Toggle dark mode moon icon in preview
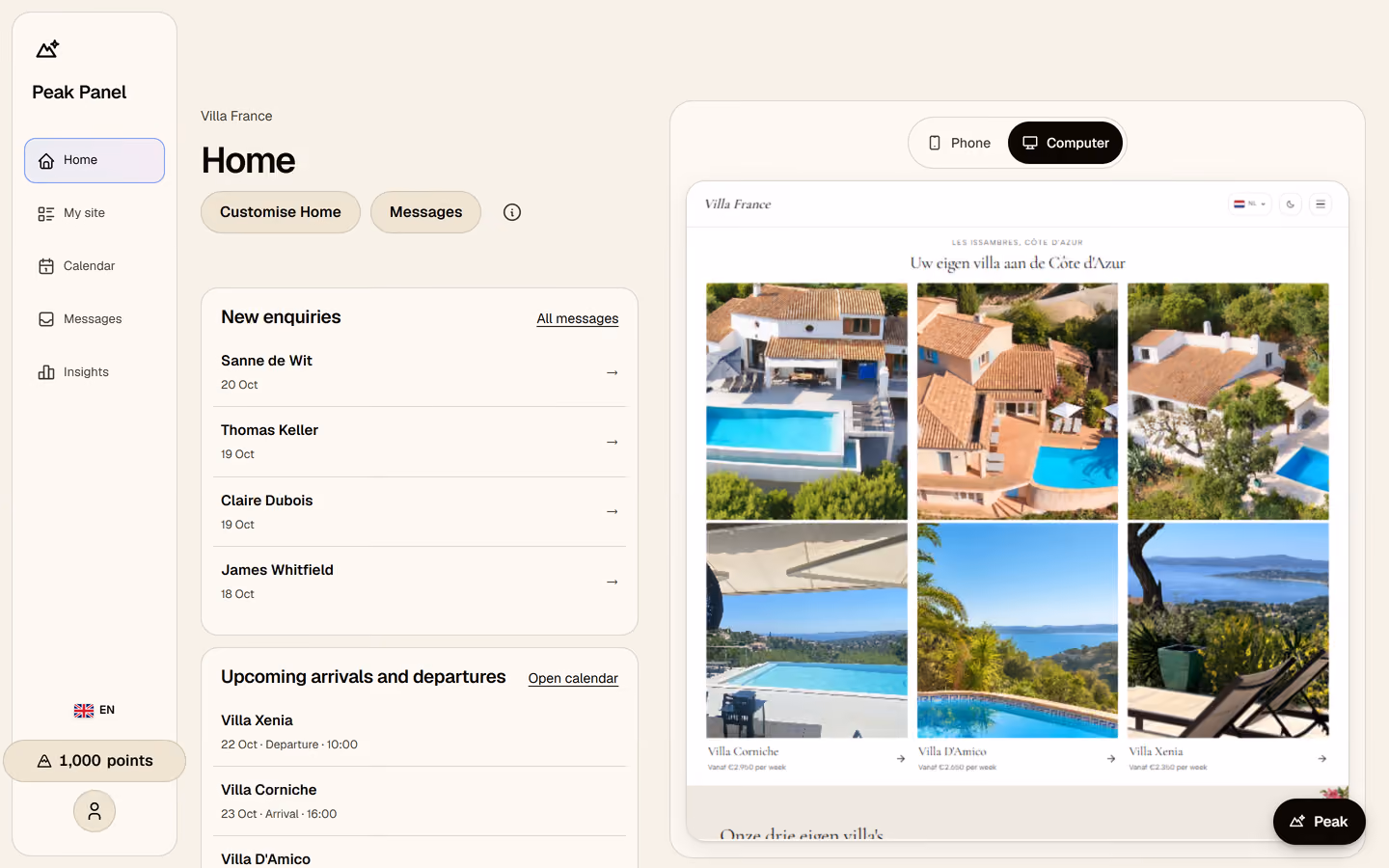The image size is (1389, 868). (x=1291, y=204)
